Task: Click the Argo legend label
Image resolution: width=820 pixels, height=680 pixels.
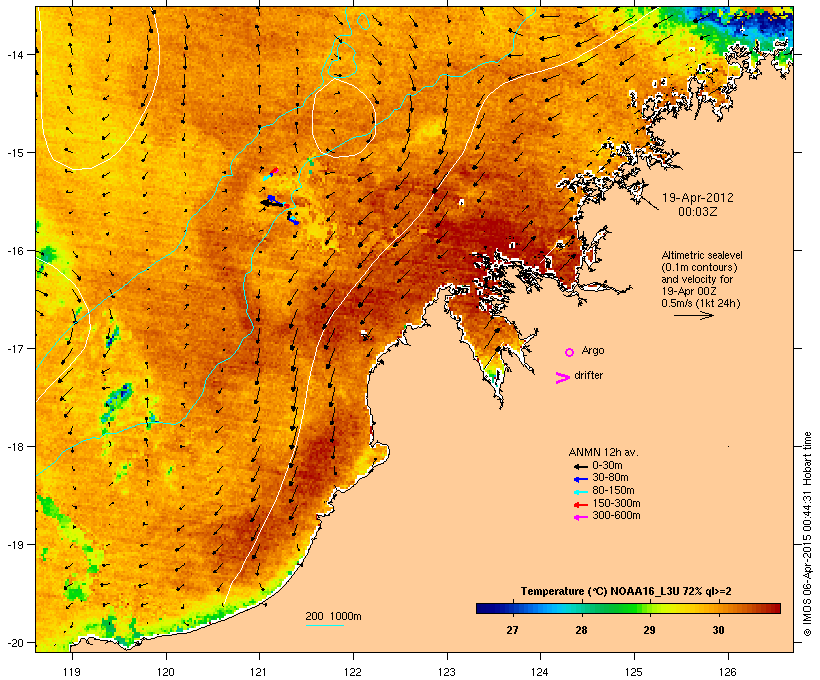Action: [593, 350]
